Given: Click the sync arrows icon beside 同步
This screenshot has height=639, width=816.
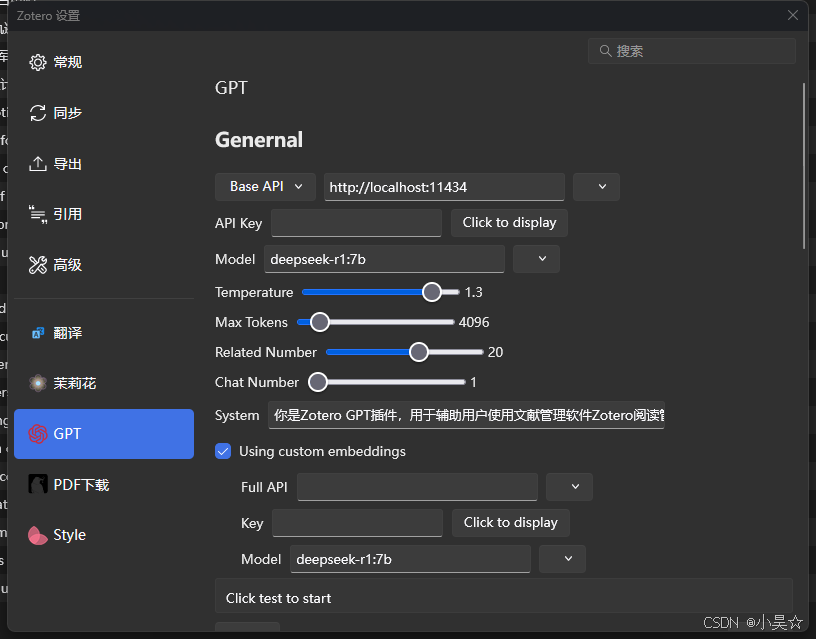Looking at the screenshot, I should click(37, 113).
